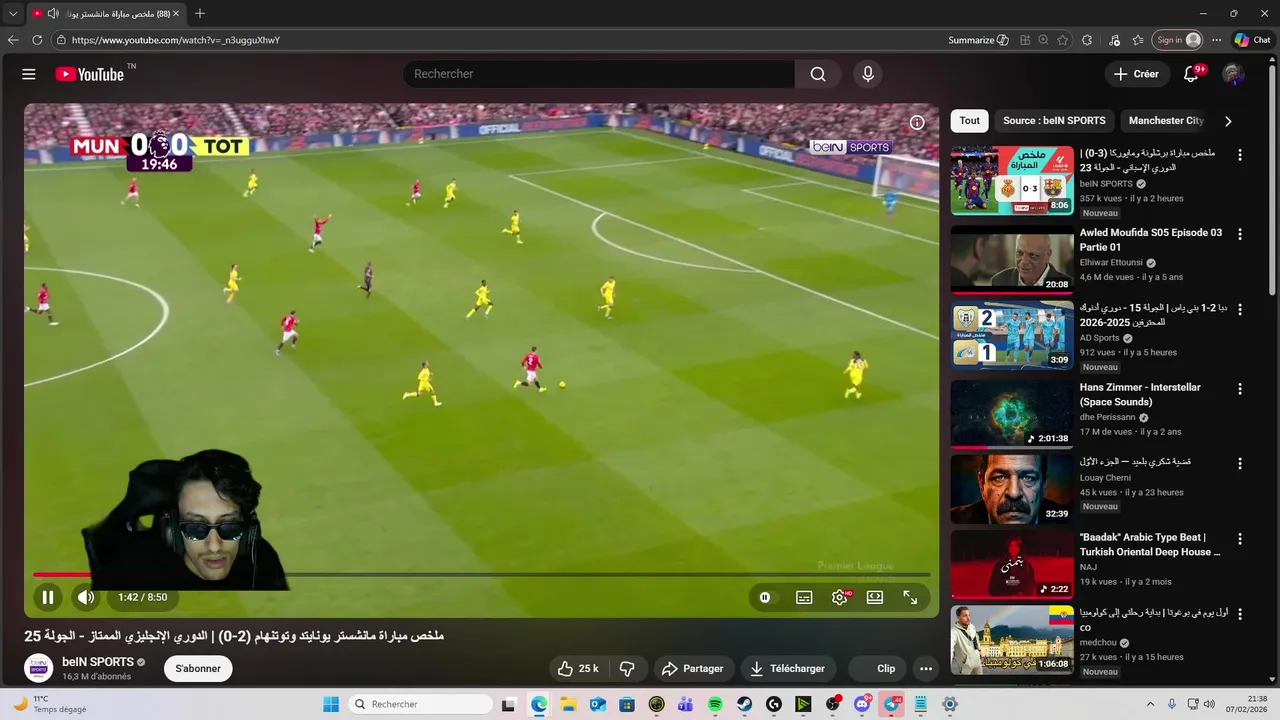Open the Copilot Chat sidebar
This screenshot has height=720, width=1280.
1253,40
